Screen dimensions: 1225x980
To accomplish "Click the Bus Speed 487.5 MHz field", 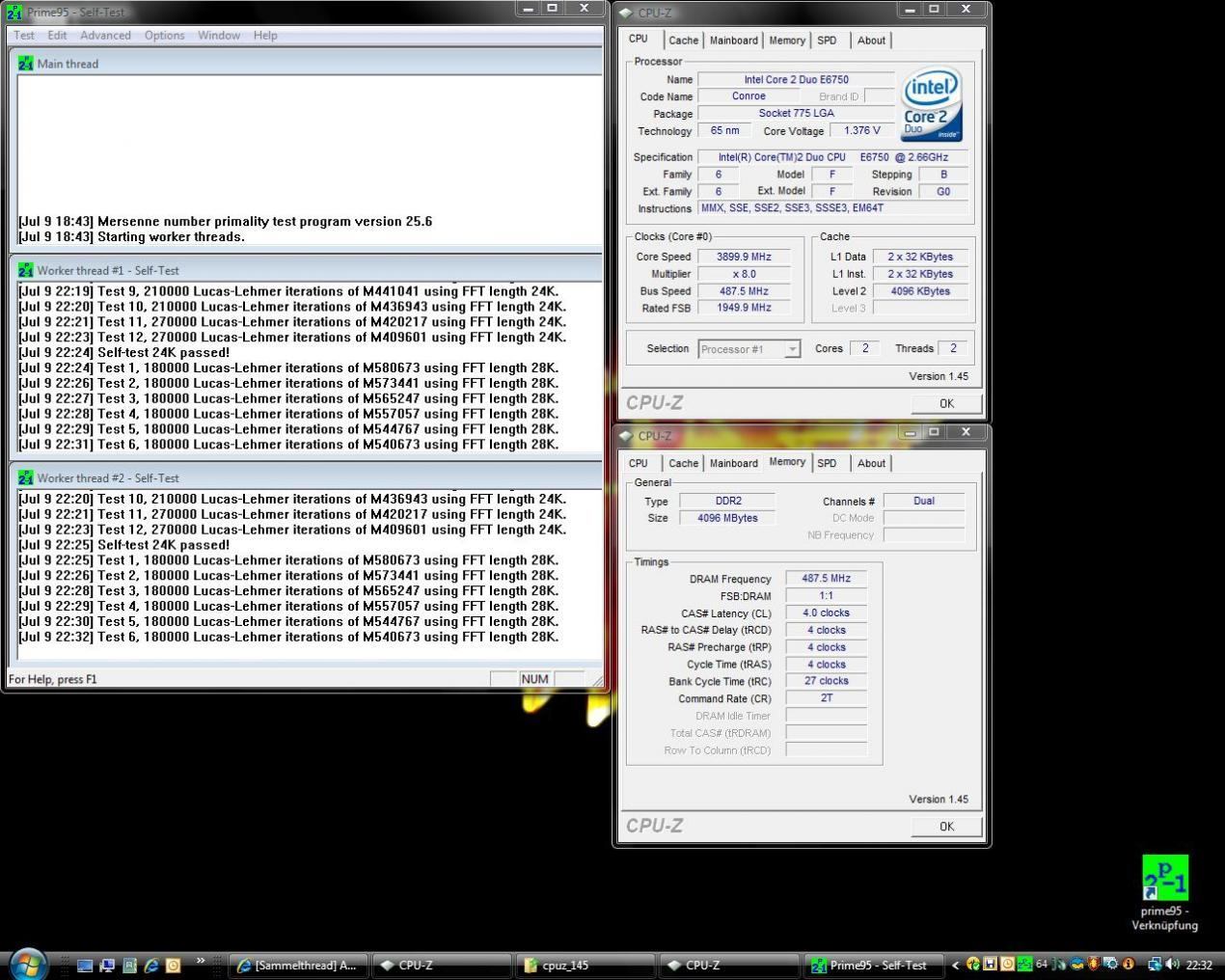I will tap(744, 291).
